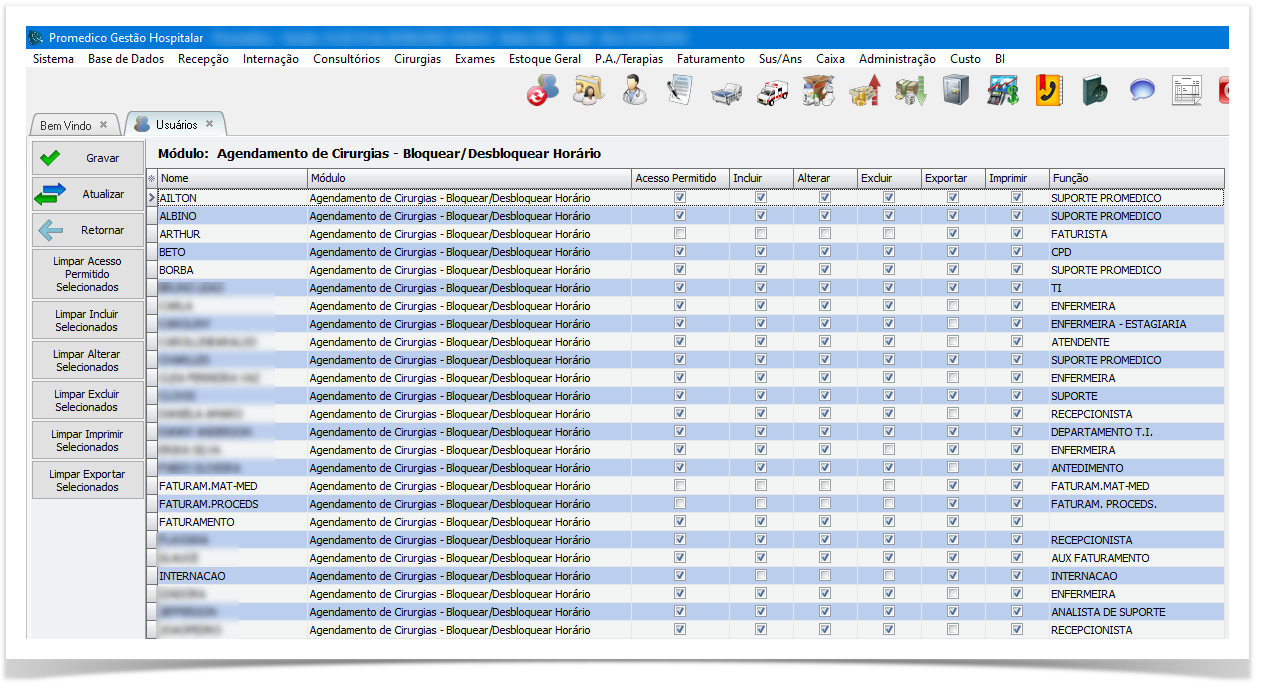Toggle Acesso Permitido checkbox for ARTHUR
Image resolution: width=1263 pixels, height=688 pixels.
point(680,234)
